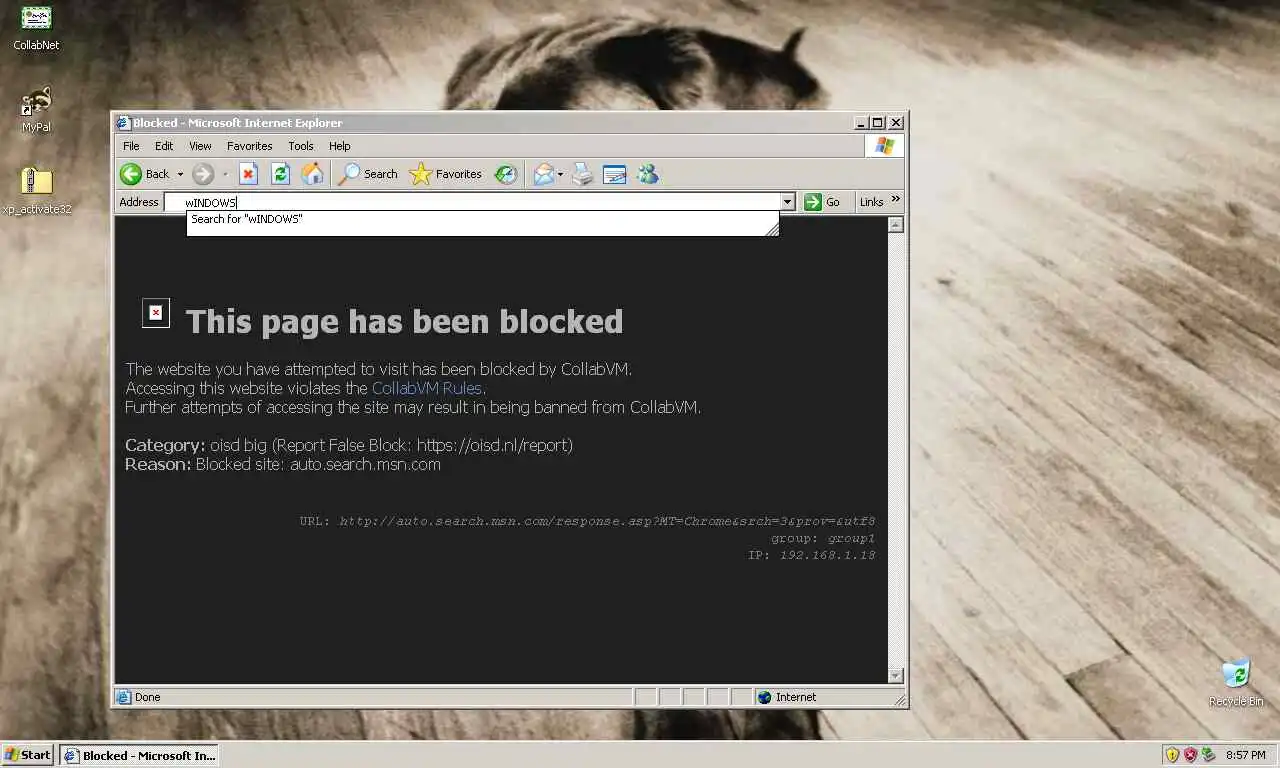This screenshot has height=768, width=1280.
Task: Open the File menu
Action: point(131,146)
